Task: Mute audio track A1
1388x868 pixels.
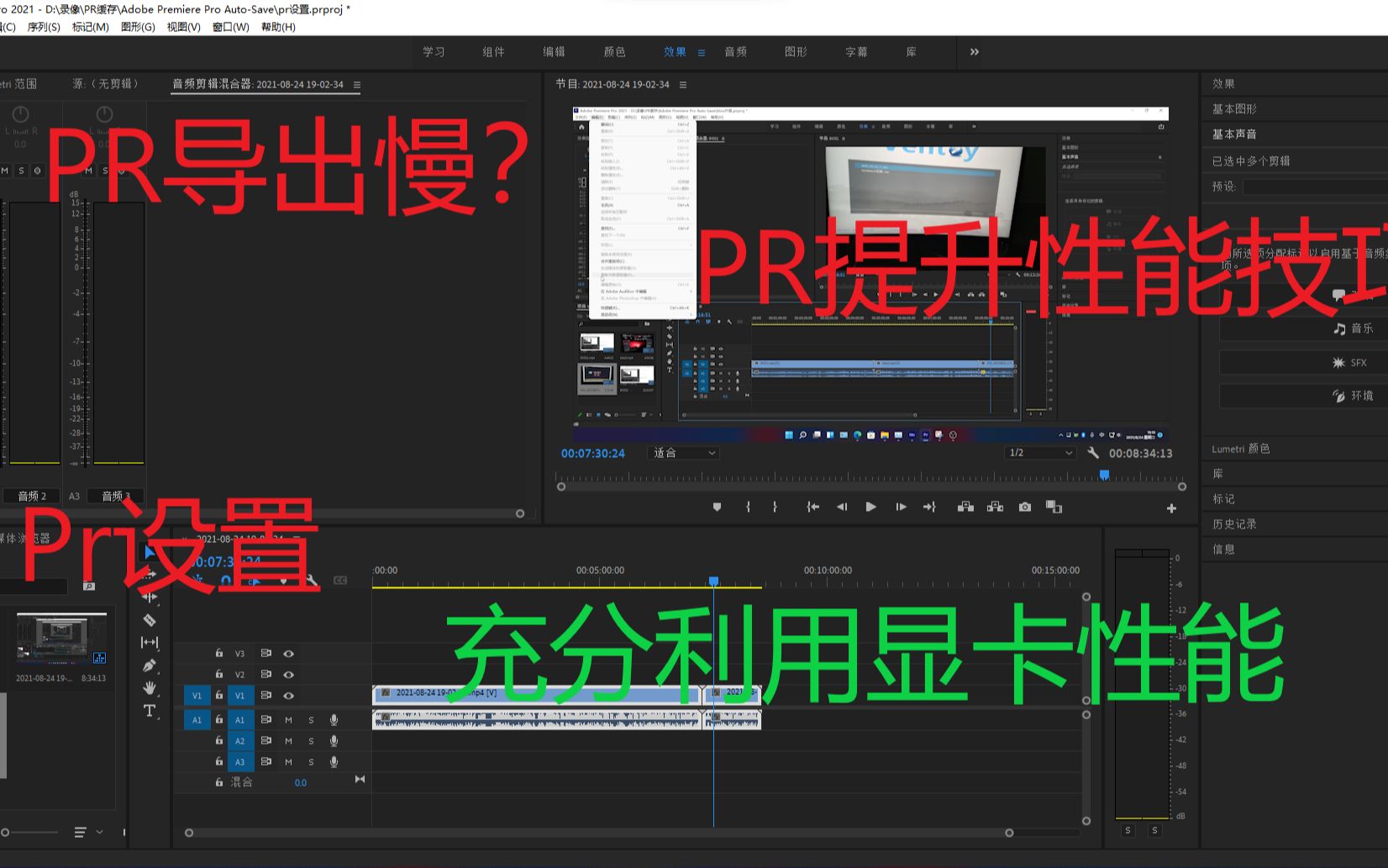Action: (288, 720)
